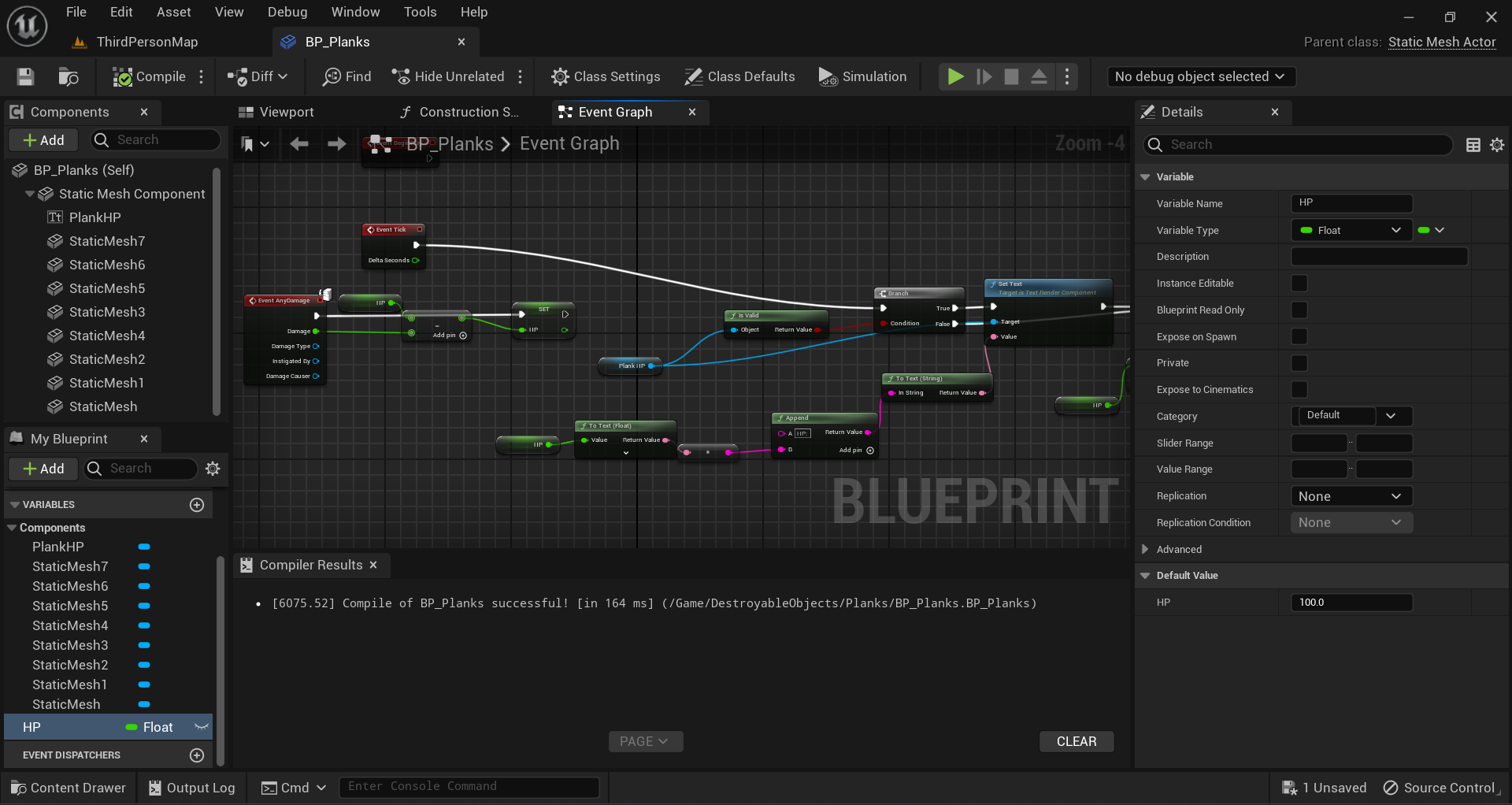This screenshot has width=1512, height=805.
Task: Click the Browse to asset icon
Action: [69, 76]
